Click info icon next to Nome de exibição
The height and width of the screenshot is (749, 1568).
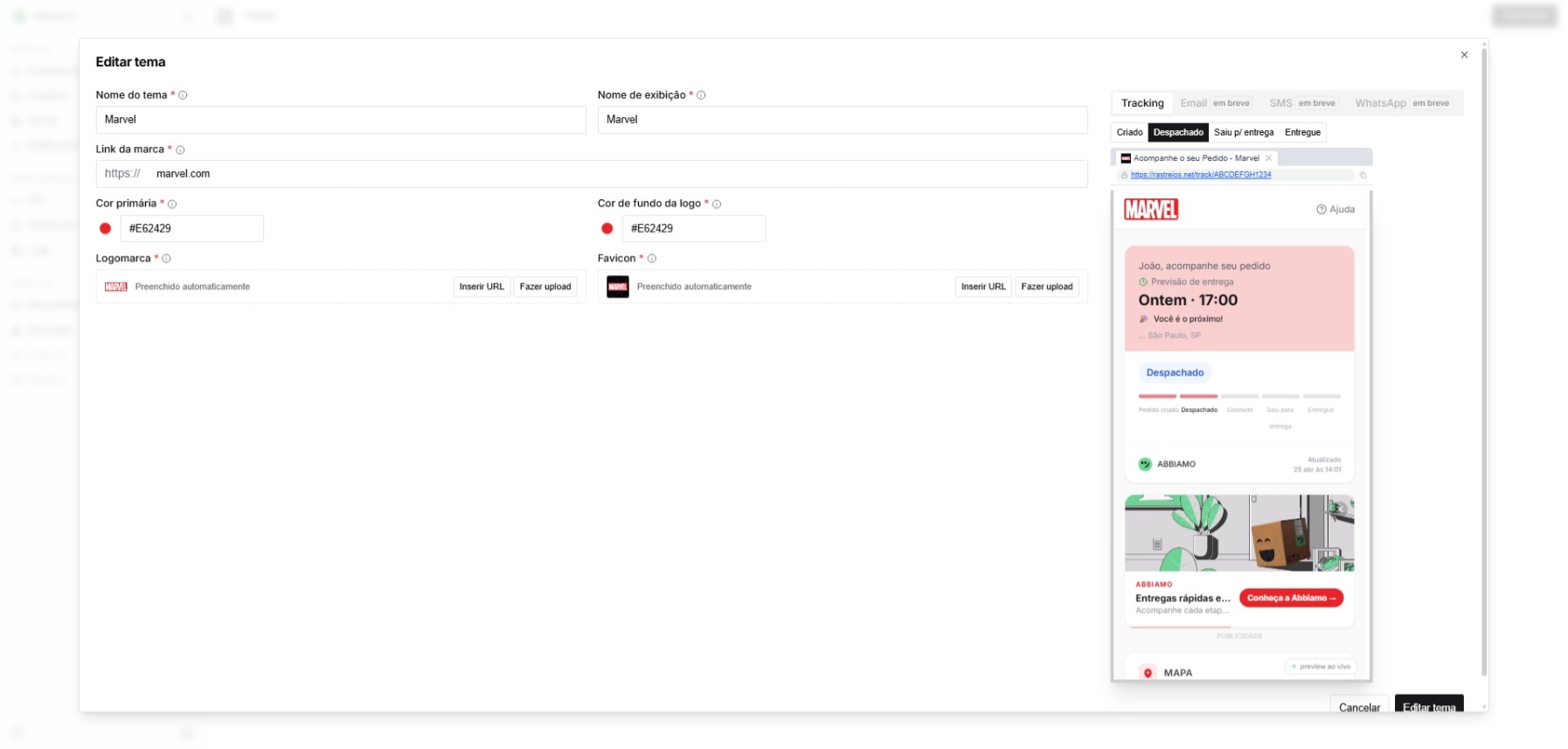pos(701,95)
